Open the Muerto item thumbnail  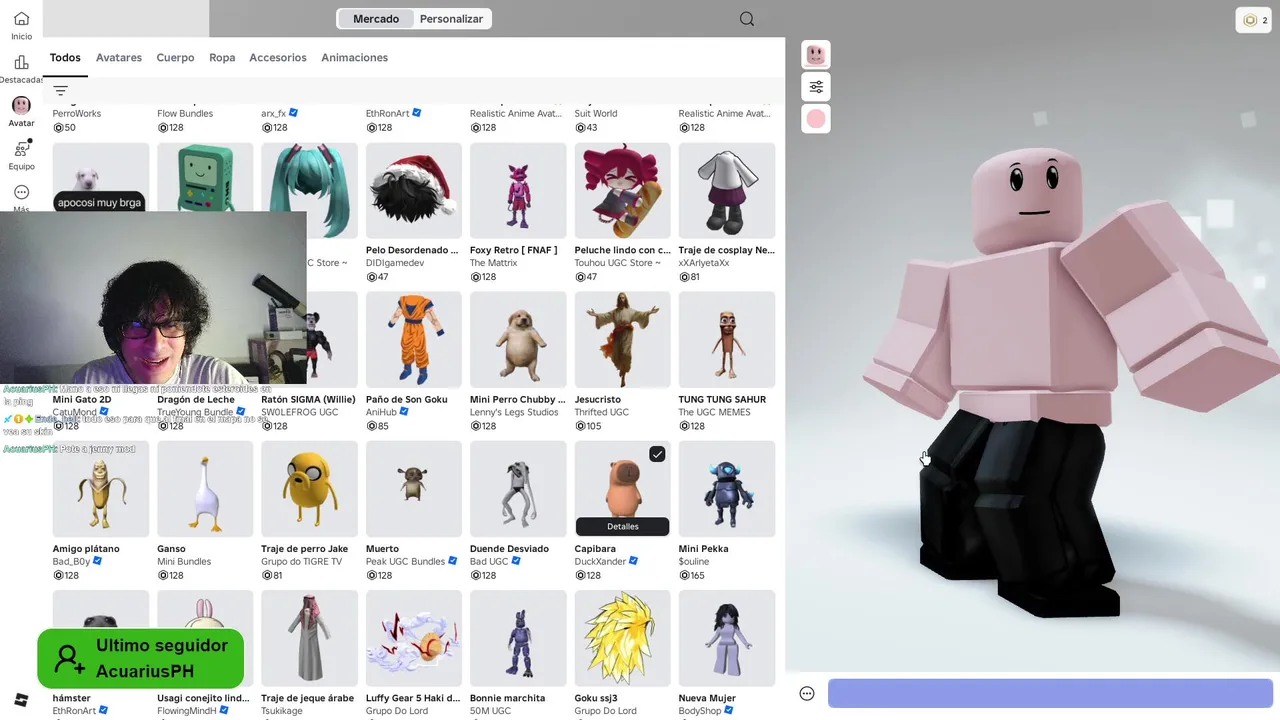(414, 489)
